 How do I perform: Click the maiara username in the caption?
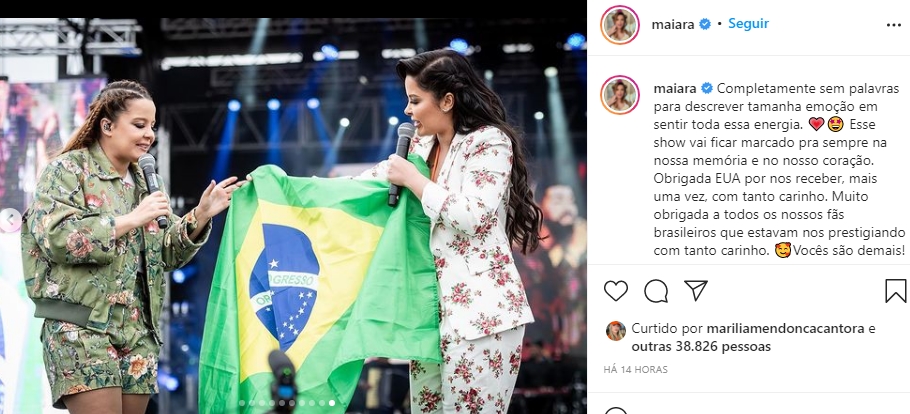click(675, 89)
